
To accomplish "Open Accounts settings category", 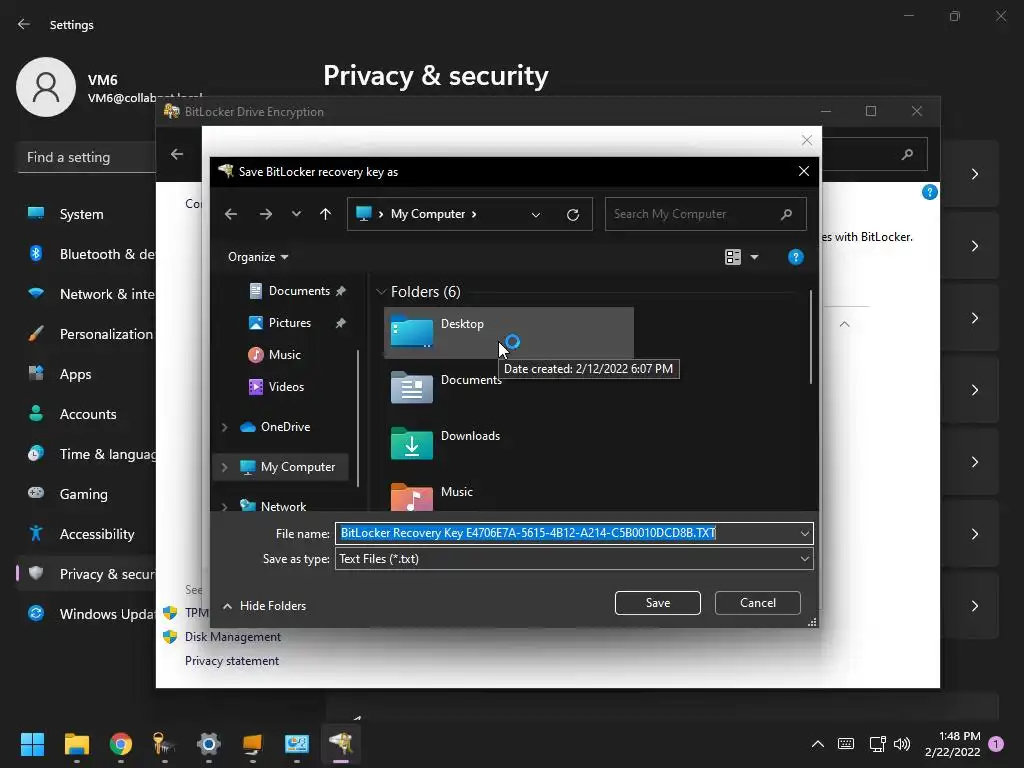I will click(87, 414).
